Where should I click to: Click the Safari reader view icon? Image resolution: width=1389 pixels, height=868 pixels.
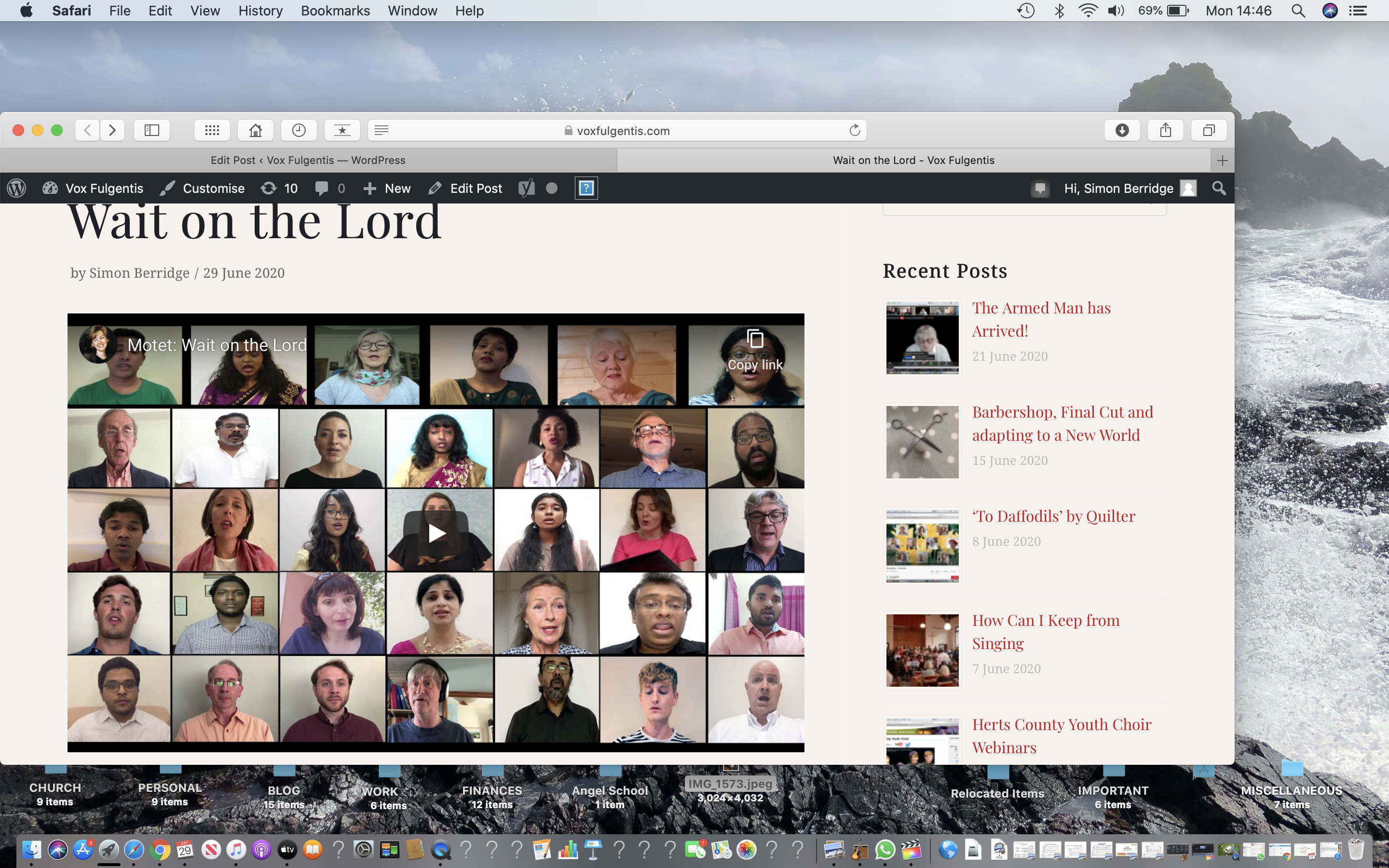(380, 130)
